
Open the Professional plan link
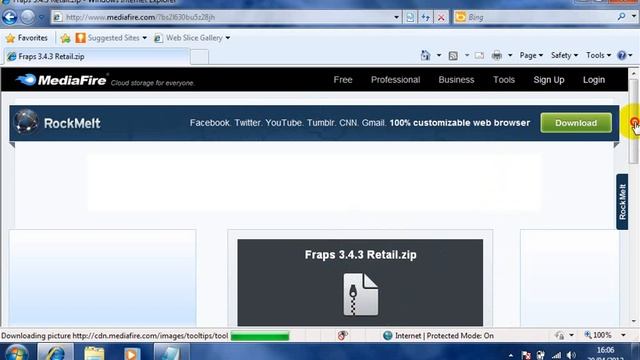point(395,80)
